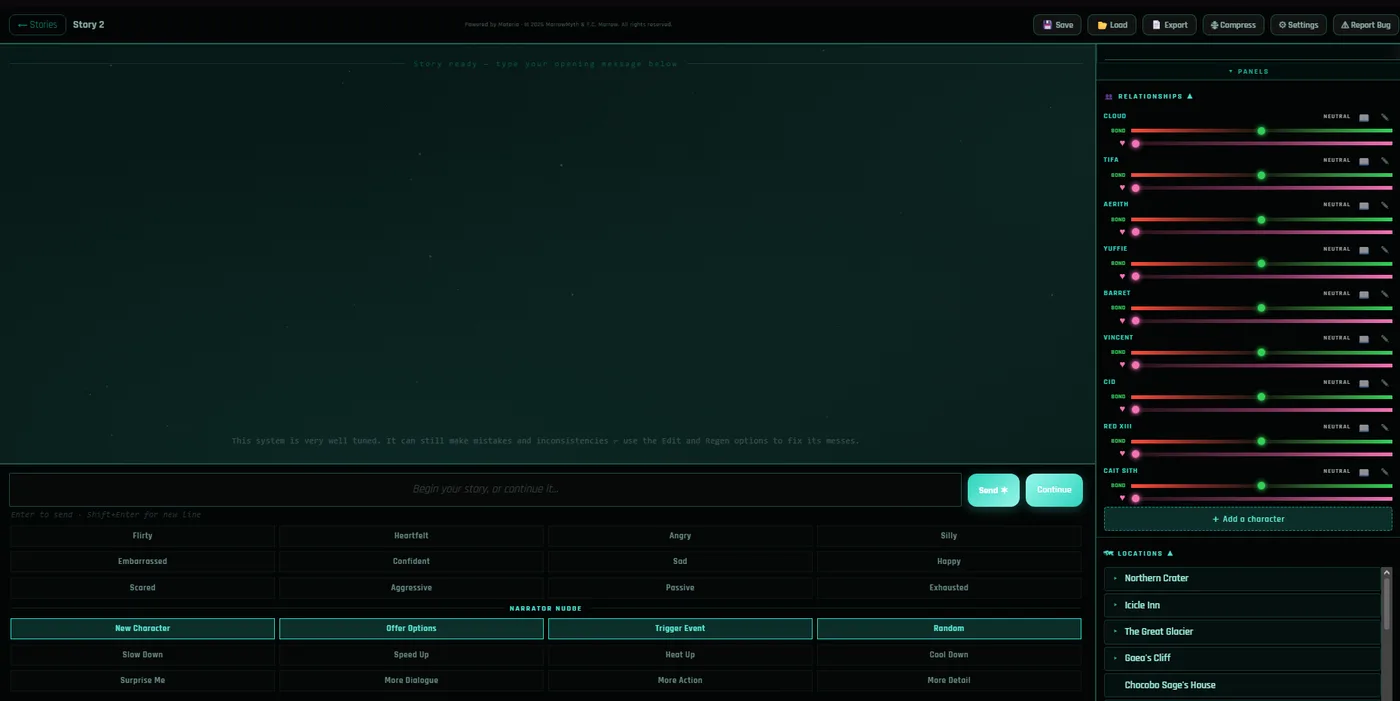The width and height of the screenshot is (1400, 701).
Task: Go back to Stories list
Action: click(38, 25)
